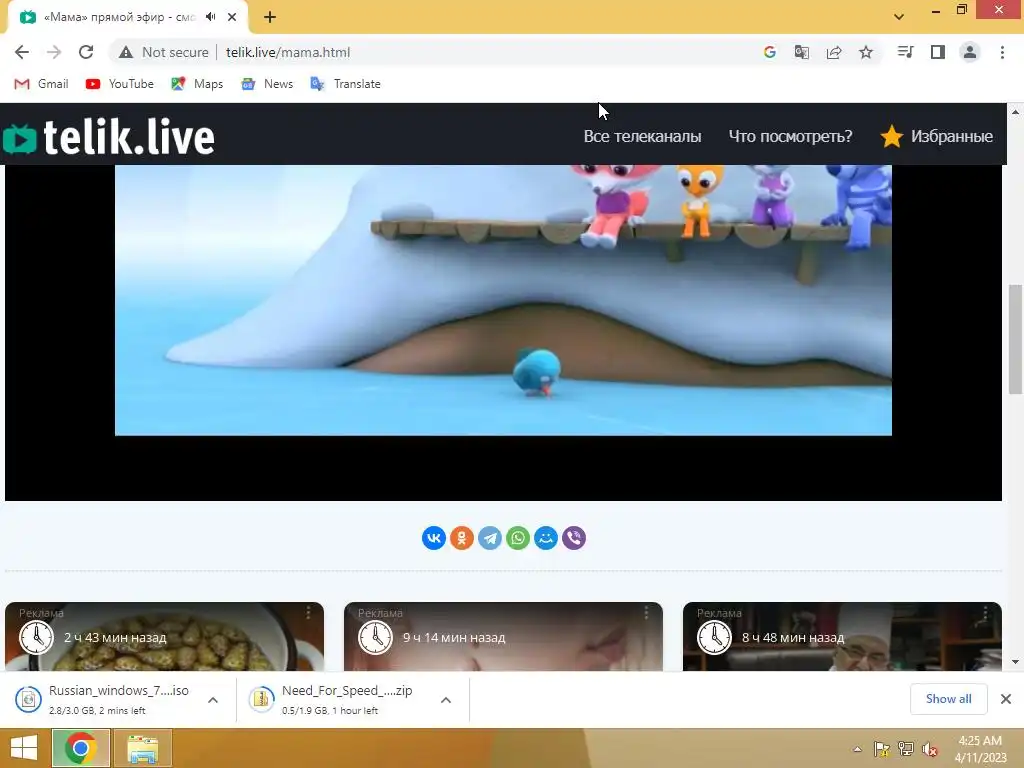Share via Мой Мир smiley icon
1024x768 pixels.
click(x=546, y=538)
